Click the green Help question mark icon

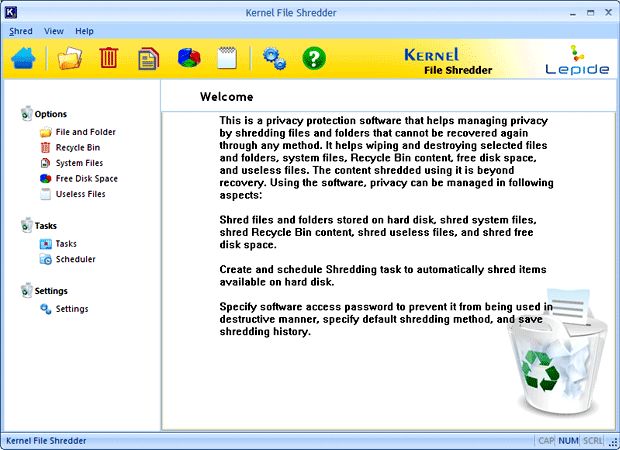point(314,58)
